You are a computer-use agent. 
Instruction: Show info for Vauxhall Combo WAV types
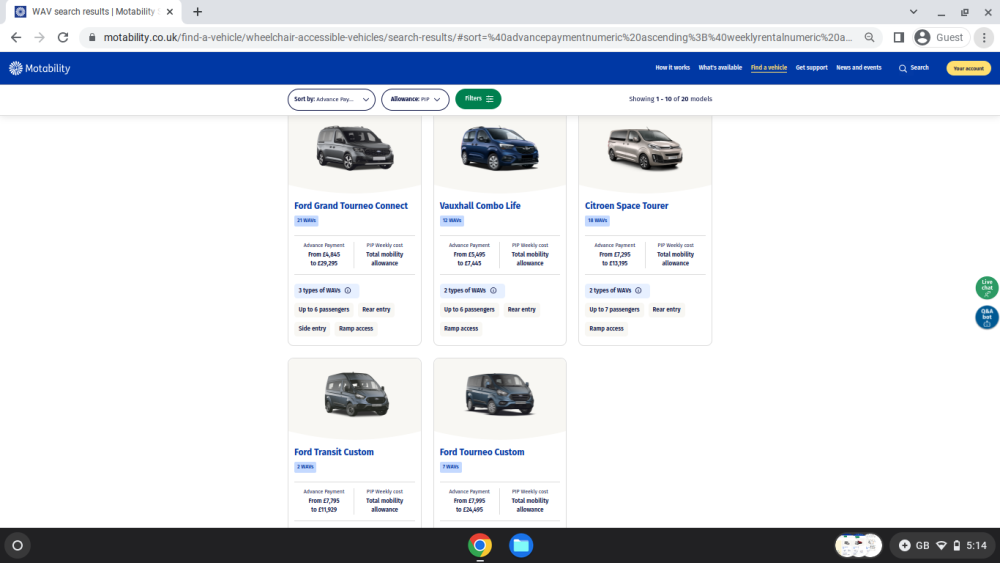(493, 291)
